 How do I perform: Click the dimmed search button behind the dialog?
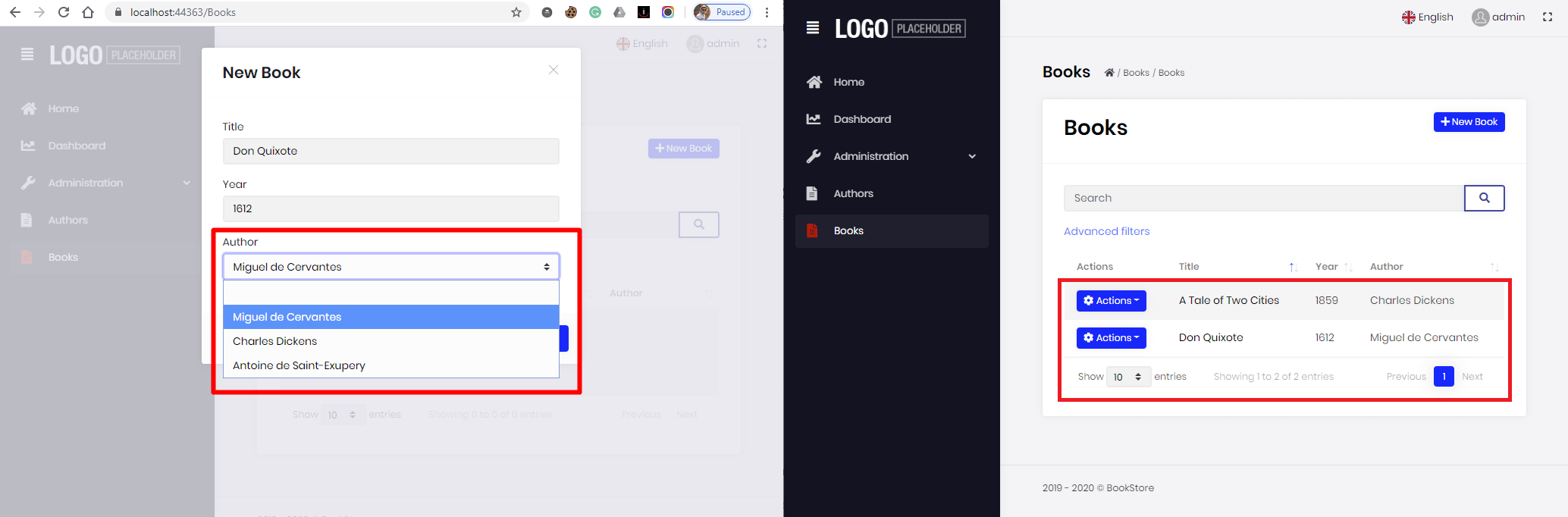pyautogui.click(x=699, y=224)
